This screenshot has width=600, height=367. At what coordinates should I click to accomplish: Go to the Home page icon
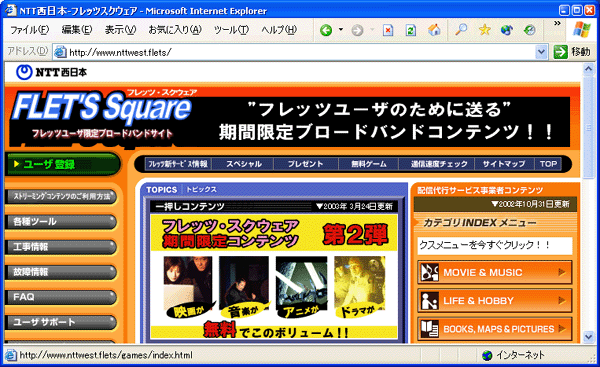tap(434, 30)
